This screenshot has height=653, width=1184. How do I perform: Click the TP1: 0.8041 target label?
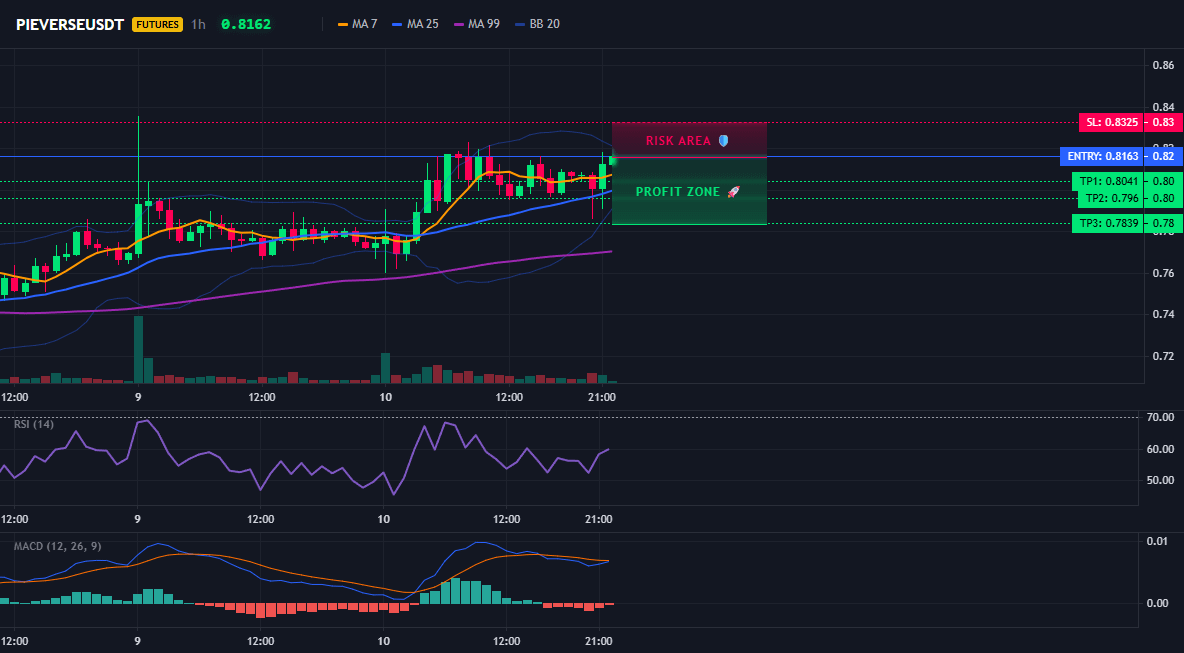pos(1106,181)
